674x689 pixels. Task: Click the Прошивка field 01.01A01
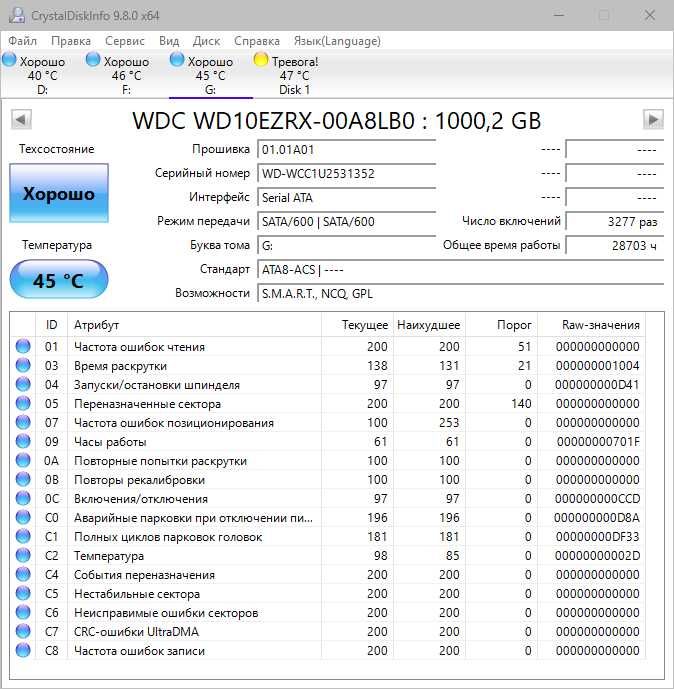pyautogui.click(x=346, y=150)
